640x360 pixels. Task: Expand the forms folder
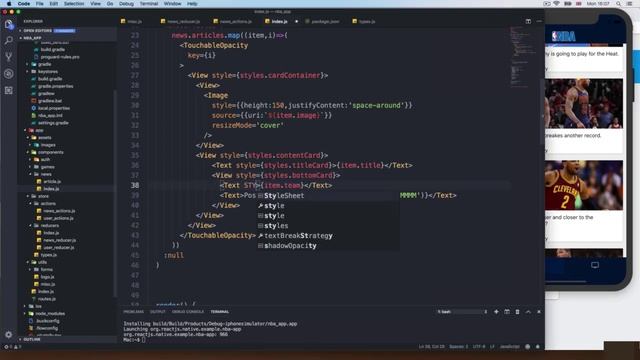[x=46, y=269]
